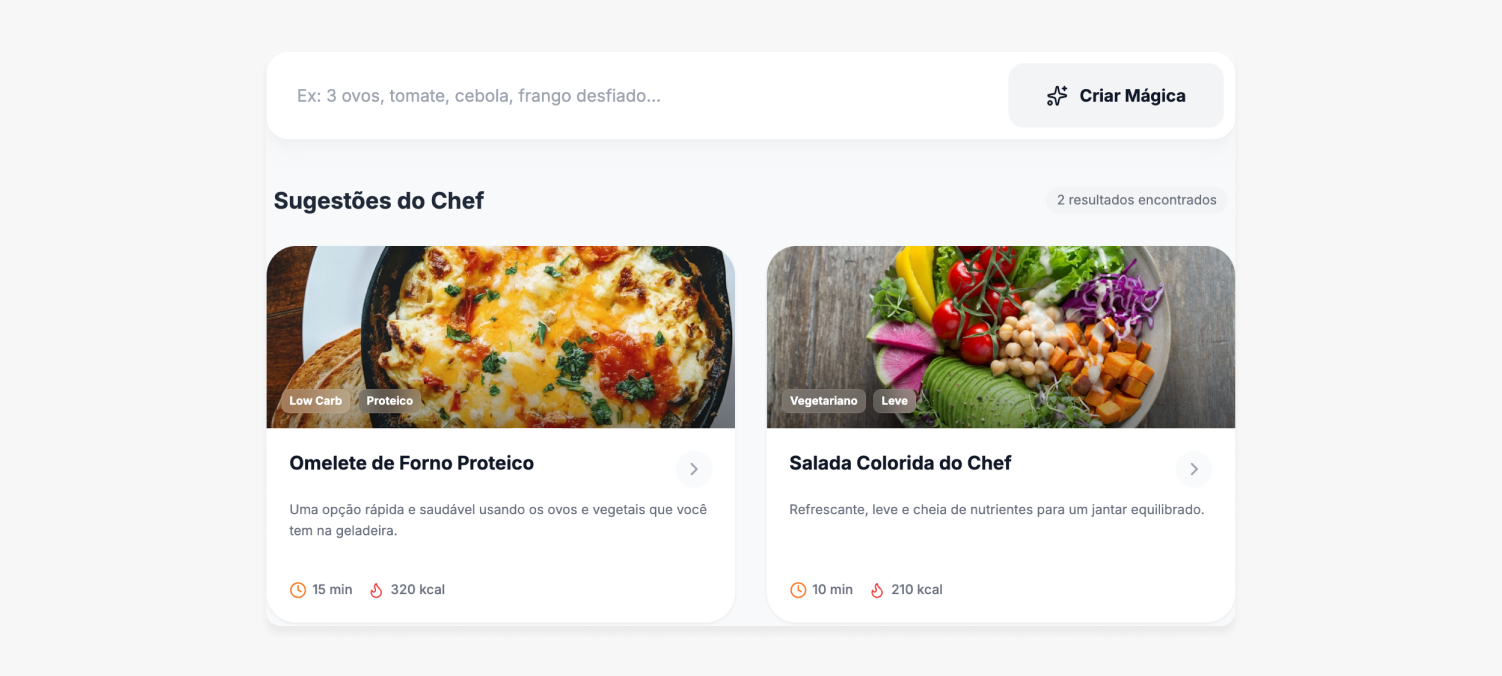This screenshot has width=1502, height=676.
Task: Select the Low Carb tag on the omelete card
Action: click(314, 400)
